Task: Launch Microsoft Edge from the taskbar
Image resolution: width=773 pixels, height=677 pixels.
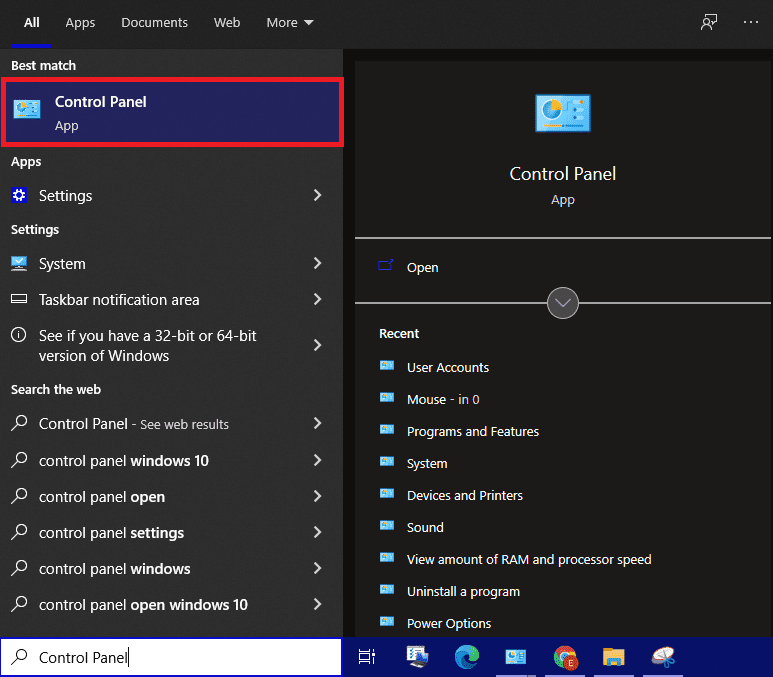Action: coord(466,657)
